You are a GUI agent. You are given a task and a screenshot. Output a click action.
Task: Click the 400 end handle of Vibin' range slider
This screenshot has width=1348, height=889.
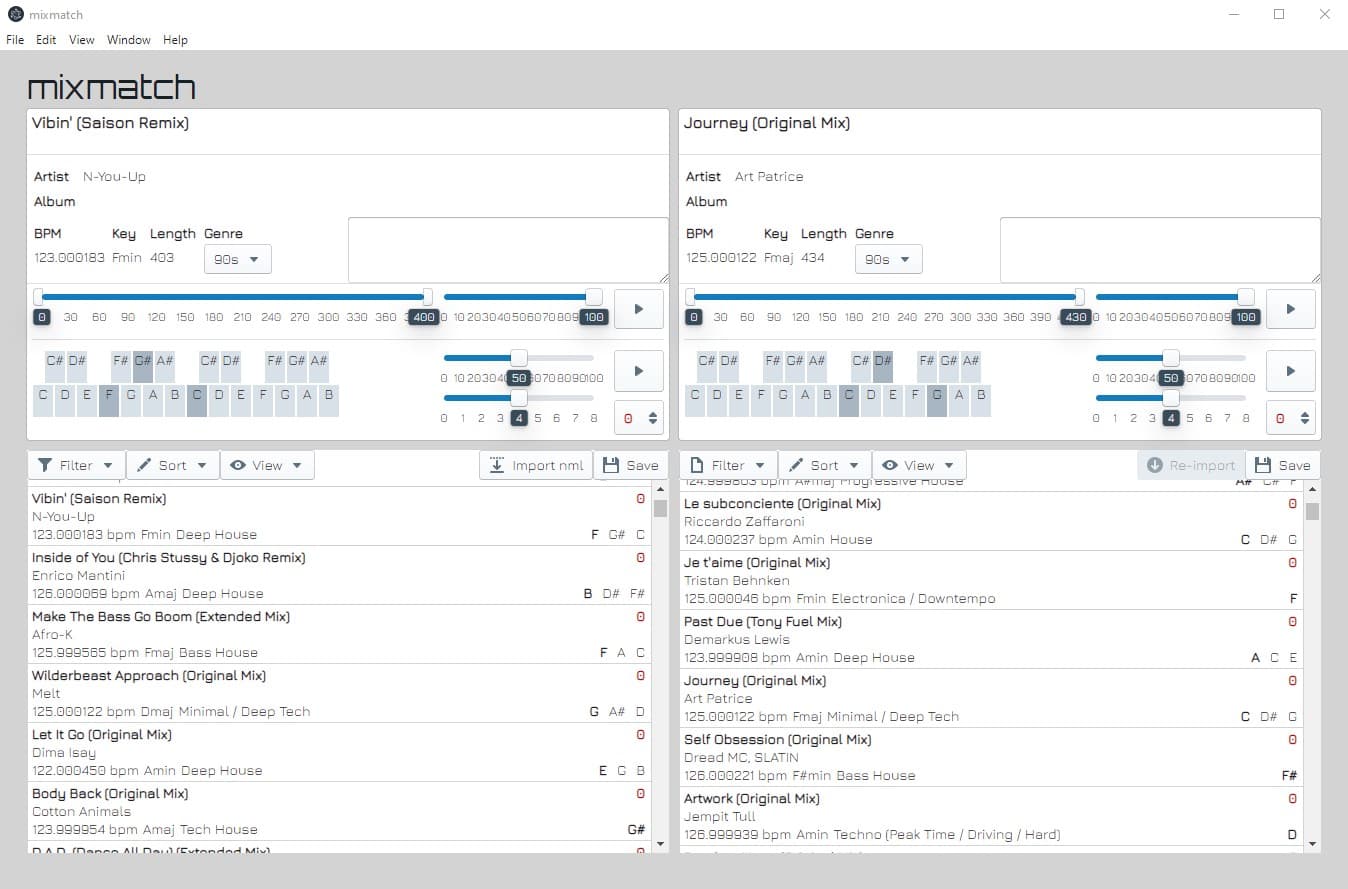(x=428, y=297)
